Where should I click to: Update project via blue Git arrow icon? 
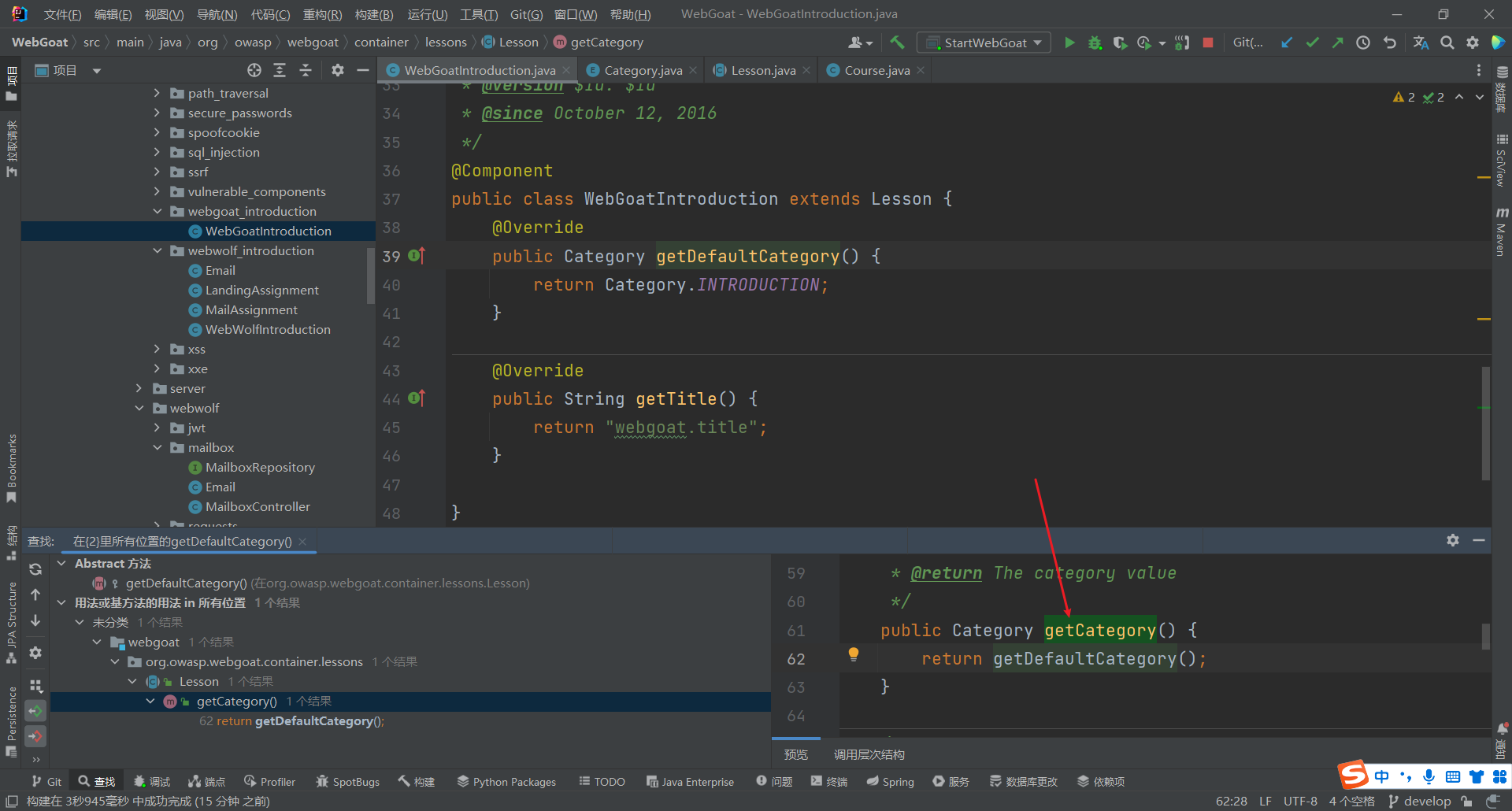pos(1287,43)
